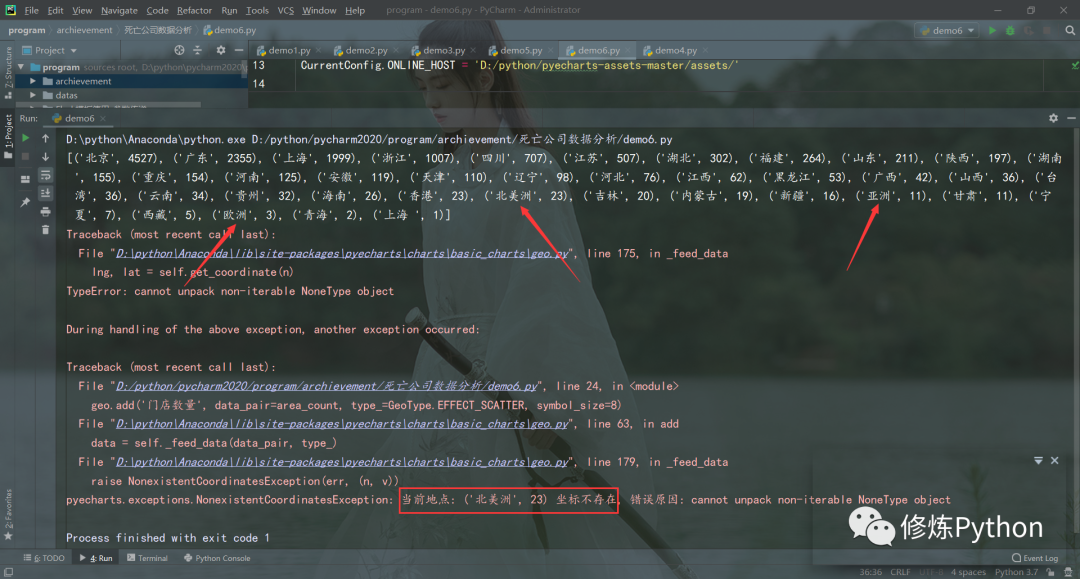1080x579 pixels.
Task: Expand the datas folder
Action: (x=32, y=95)
